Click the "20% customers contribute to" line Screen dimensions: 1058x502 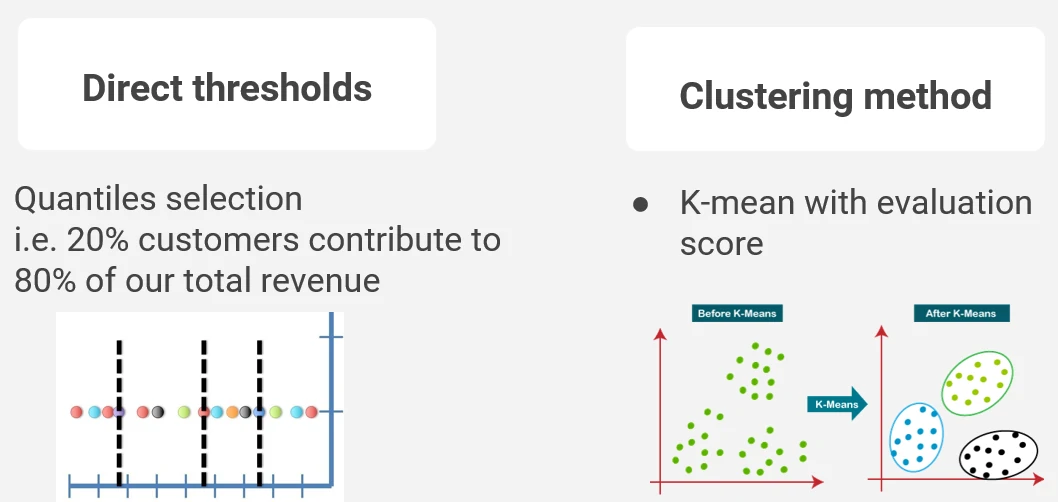[257, 240]
